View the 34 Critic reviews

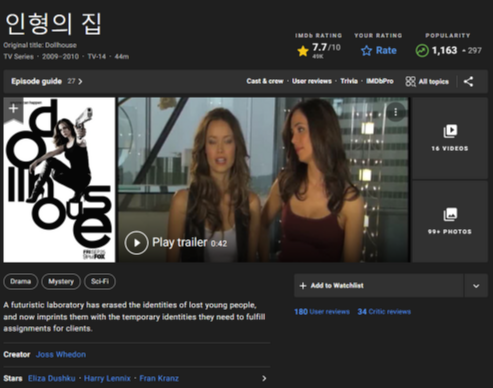(384, 312)
